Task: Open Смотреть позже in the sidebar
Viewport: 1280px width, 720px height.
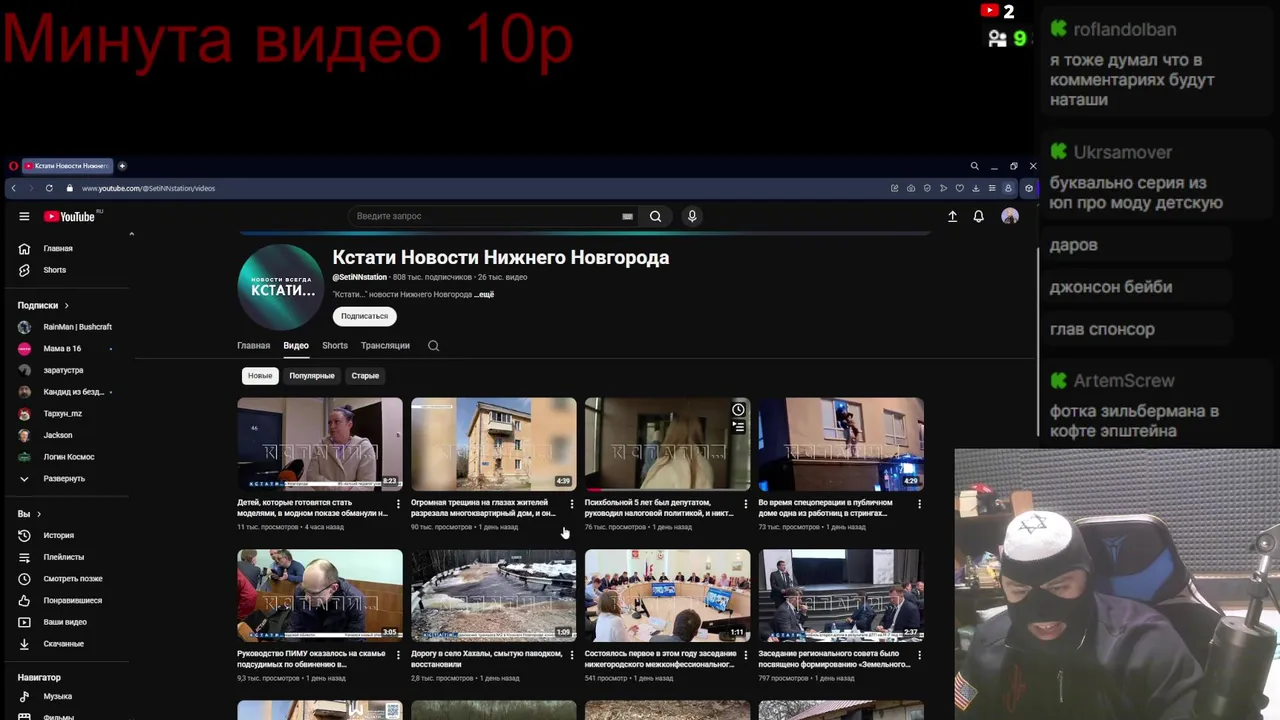Action: pyautogui.click(x=72, y=579)
